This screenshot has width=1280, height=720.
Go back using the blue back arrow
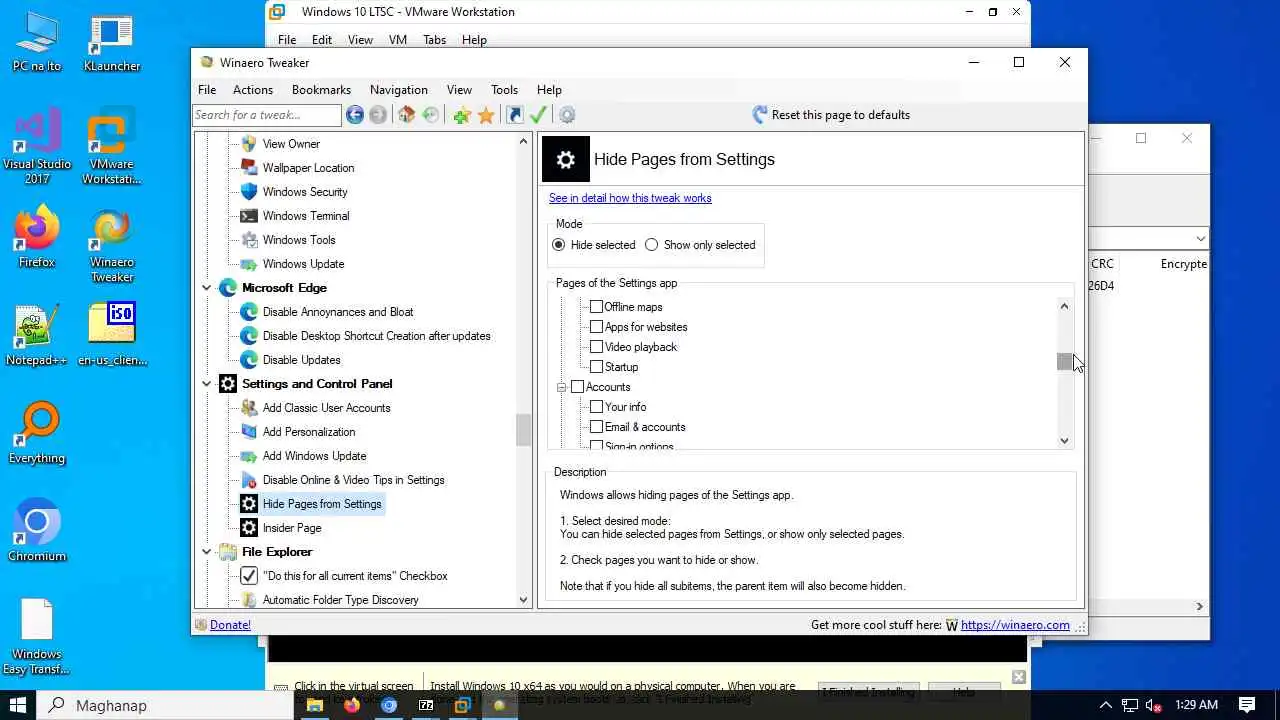point(355,115)
